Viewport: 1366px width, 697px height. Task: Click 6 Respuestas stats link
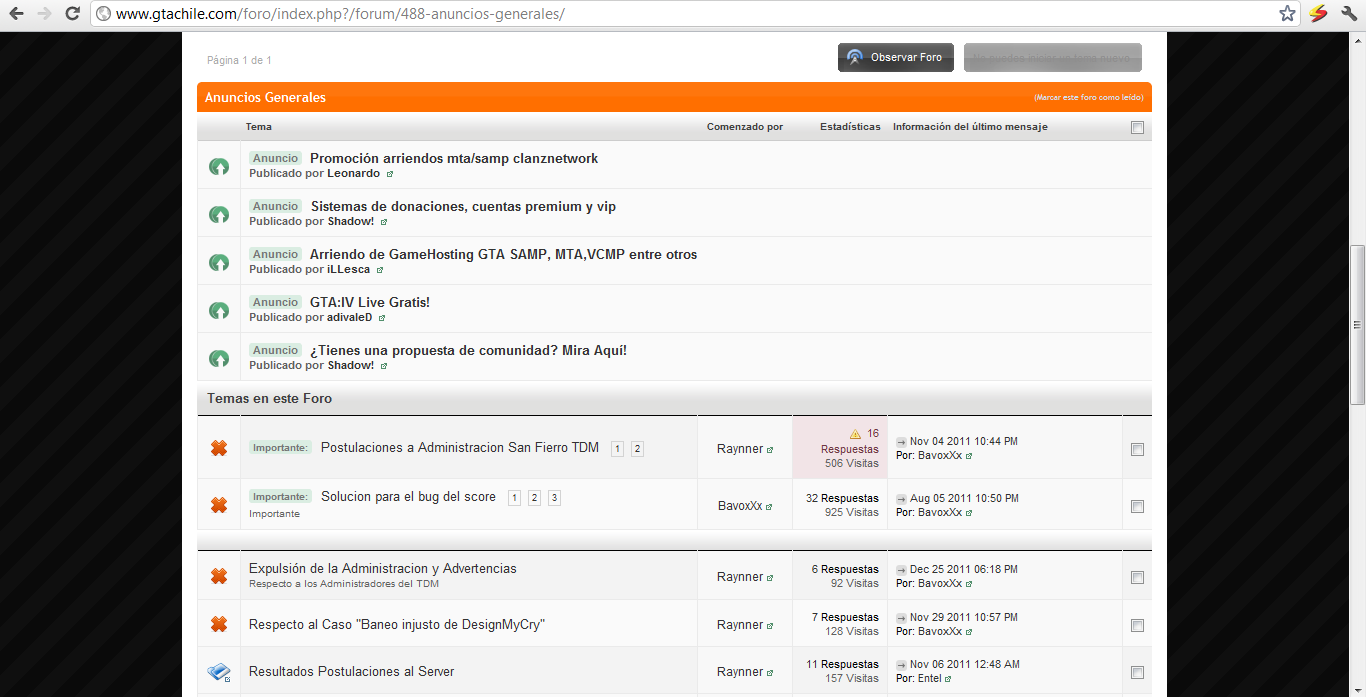point(845,569)
